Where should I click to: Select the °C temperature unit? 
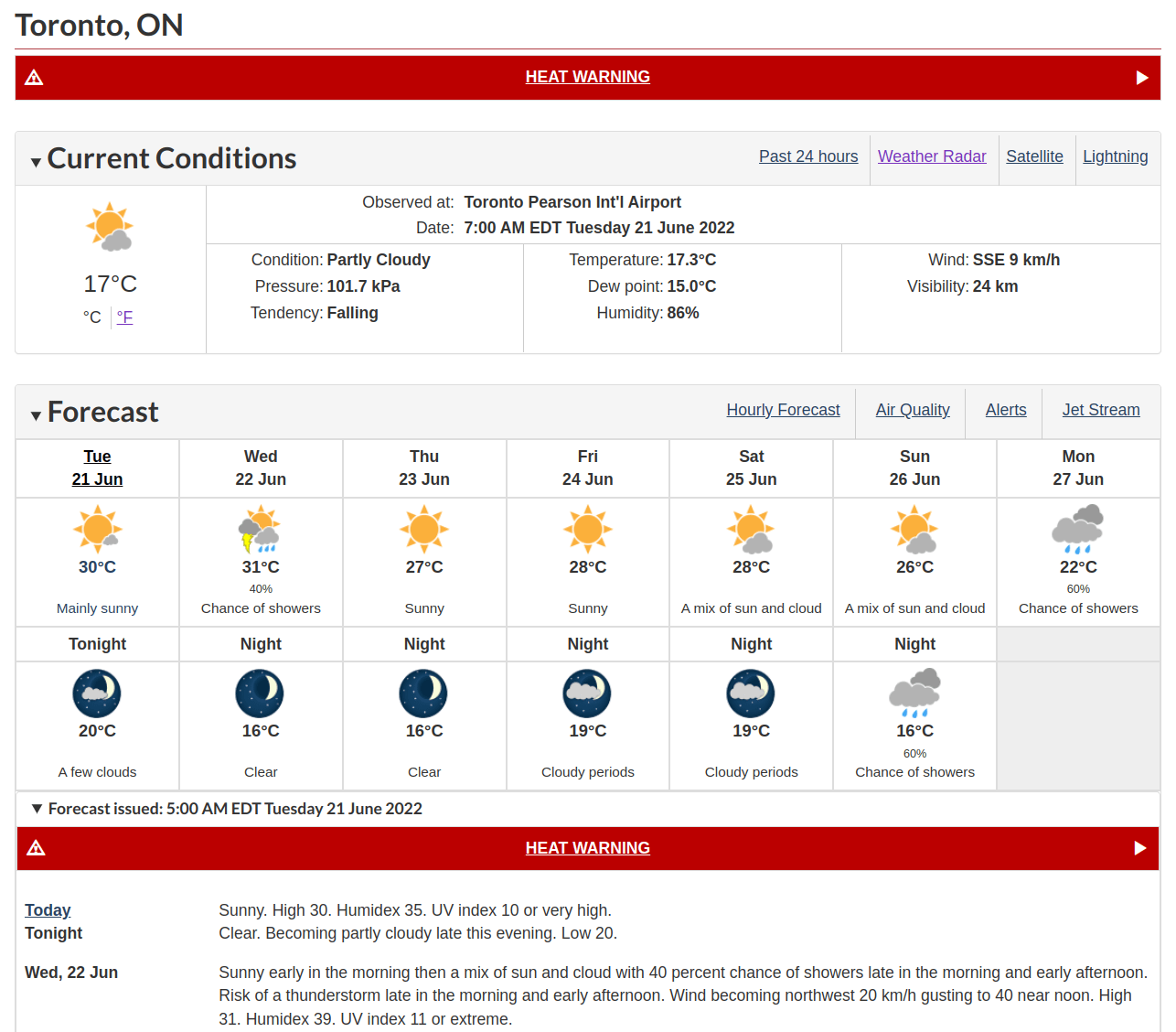click(92, 317)
